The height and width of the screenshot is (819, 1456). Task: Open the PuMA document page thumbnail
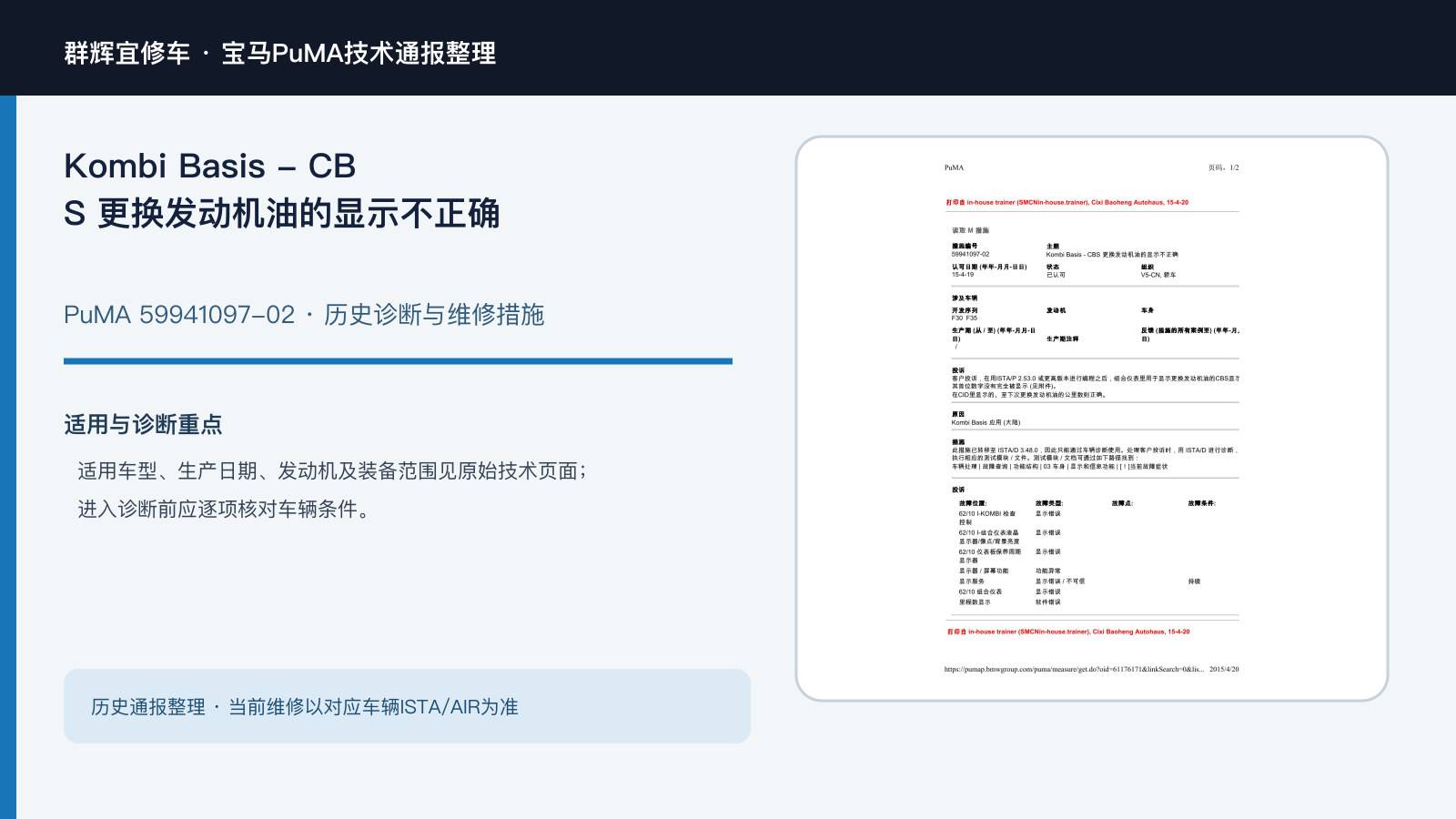tap(1092, 419)
